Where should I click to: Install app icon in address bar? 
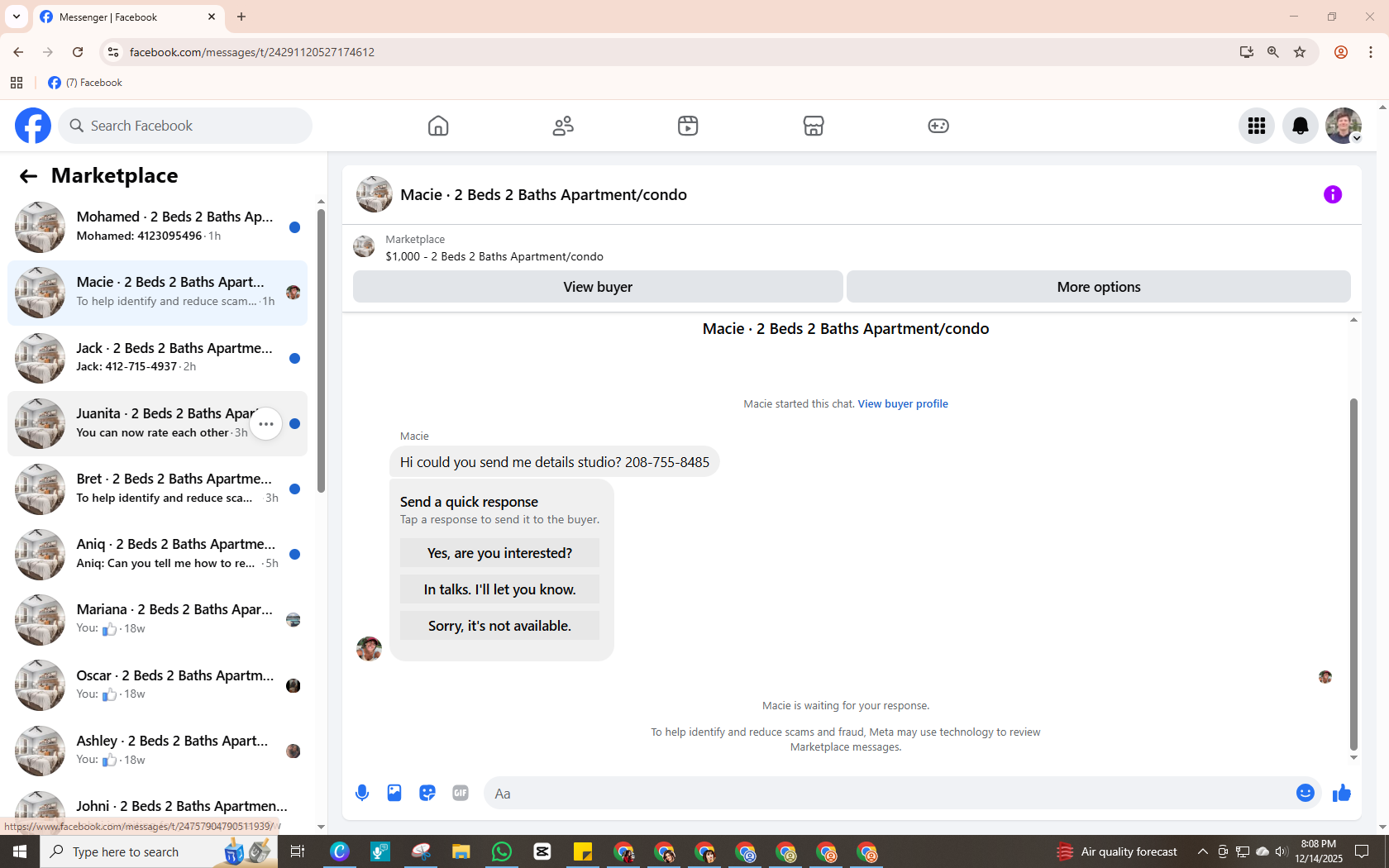pyautogui.click(x=1247, y=52)
